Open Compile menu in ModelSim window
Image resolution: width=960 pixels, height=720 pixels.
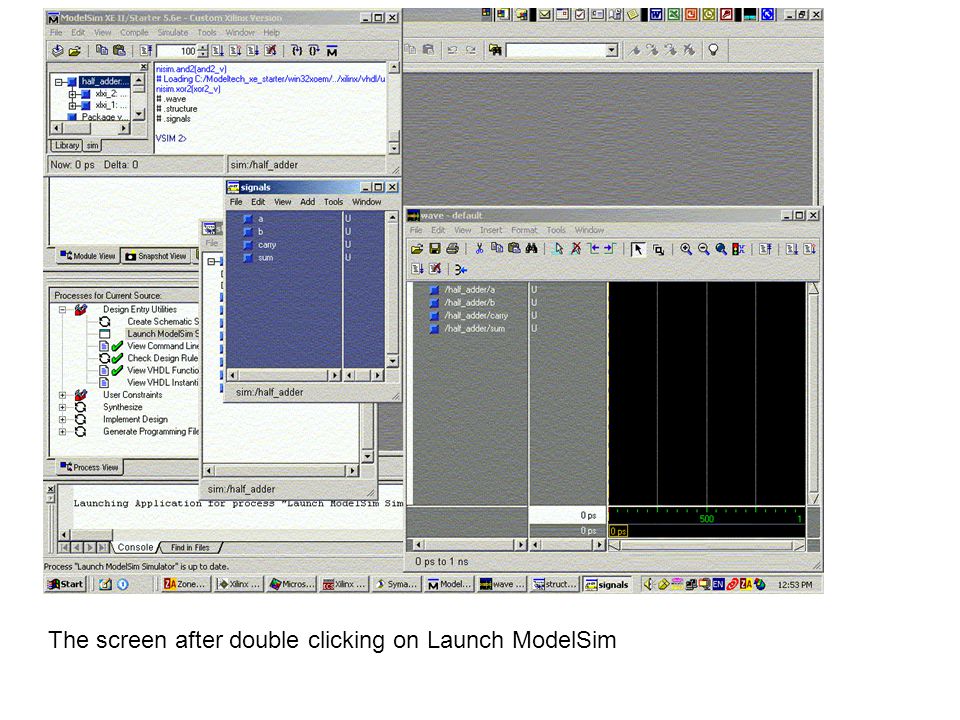click(x=134, y=32)
